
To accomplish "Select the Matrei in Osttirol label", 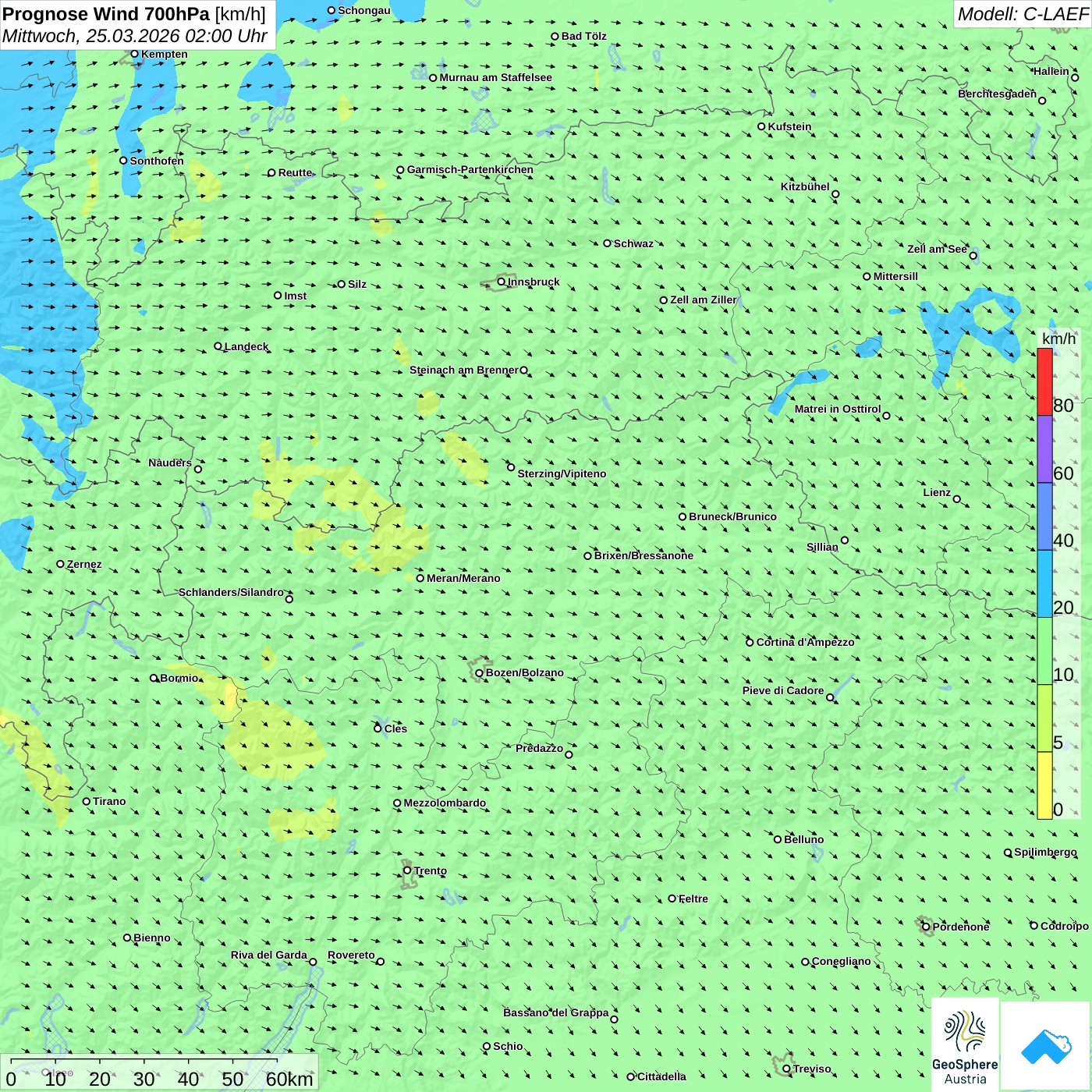I will coord(838,409).
